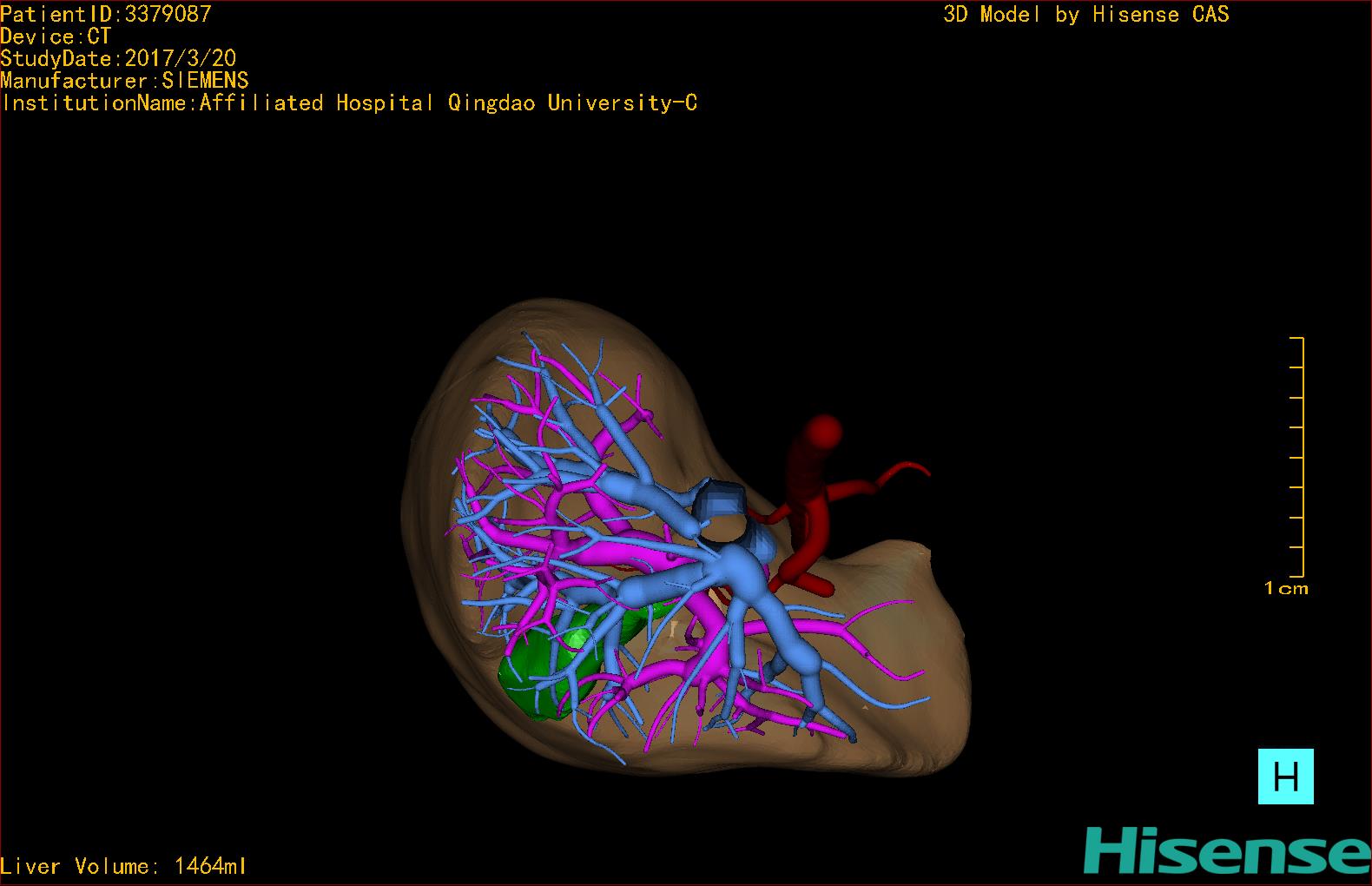
Task: Click 'Manufacturer:SIEMENS' text
Action: (x=124, y=81)
